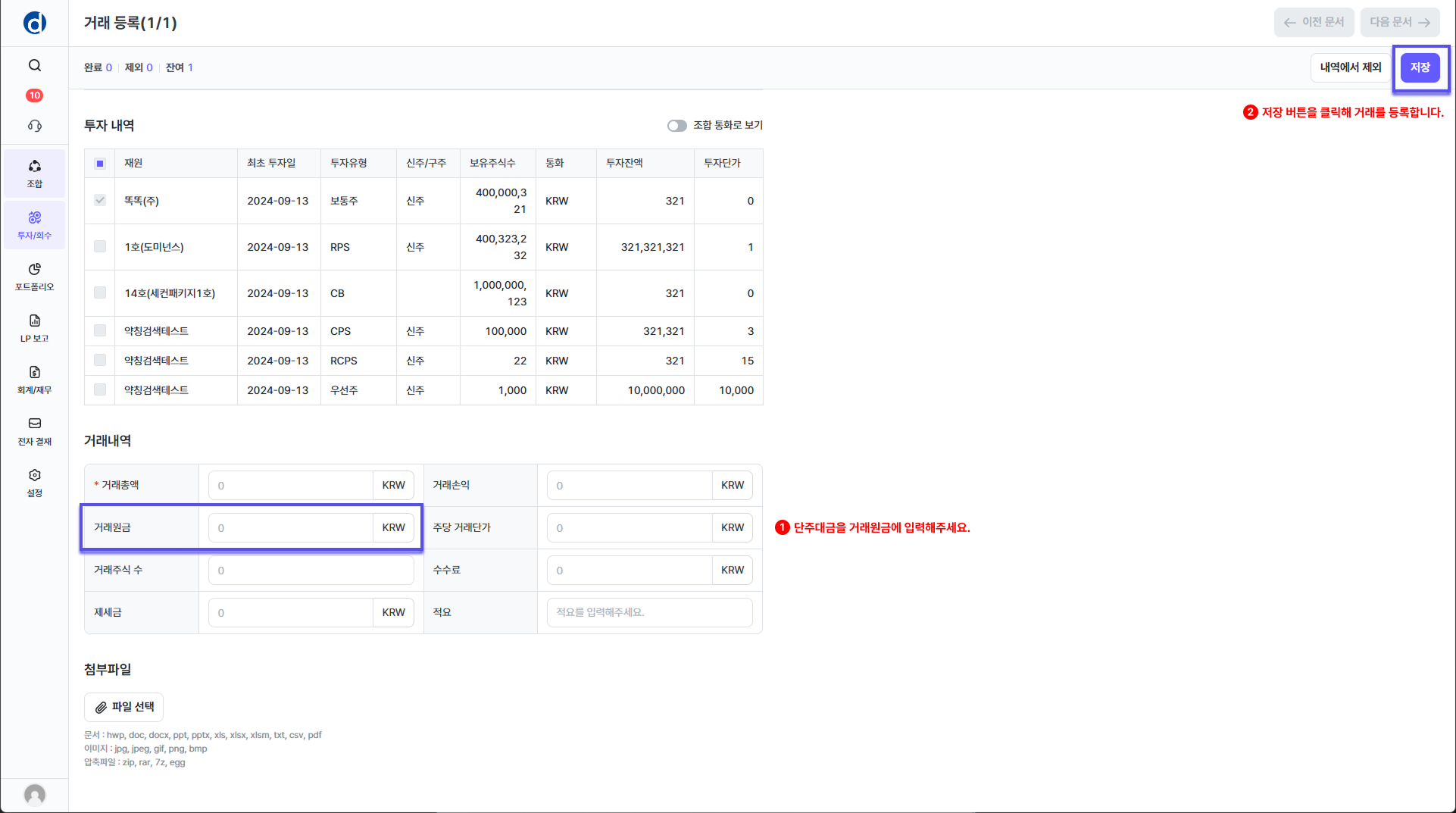This screenshot has height=813, width=1456.
Task: Select the 14호(세컨패키지1호) row checkbox
Action: (100, 292)
